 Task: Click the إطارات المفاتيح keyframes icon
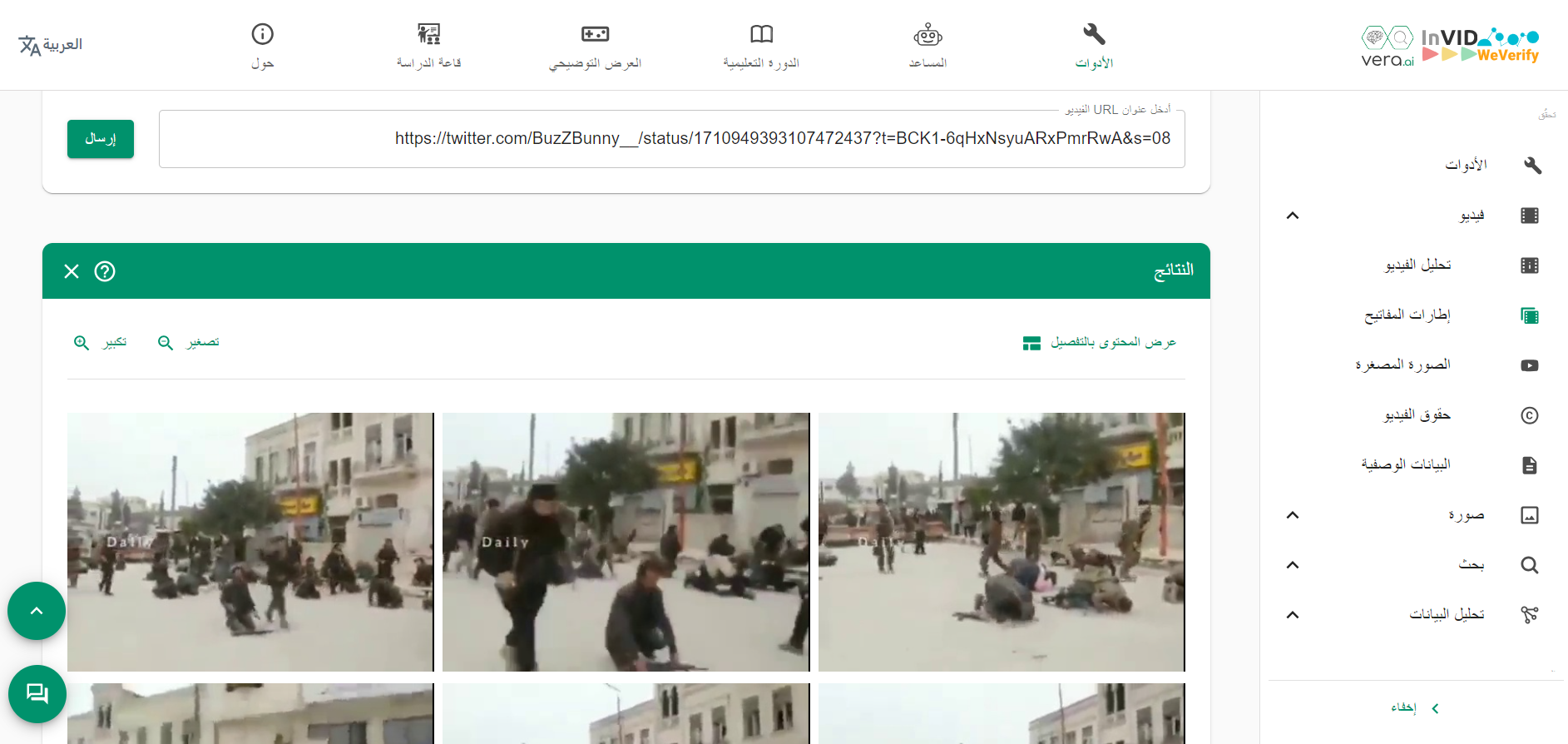[1530, 315]
